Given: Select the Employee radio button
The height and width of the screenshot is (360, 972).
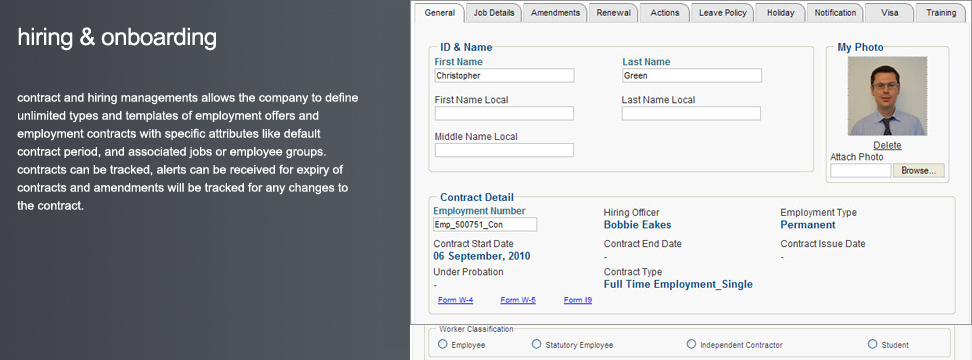Looking at the screenshot, I should [443, 344].
